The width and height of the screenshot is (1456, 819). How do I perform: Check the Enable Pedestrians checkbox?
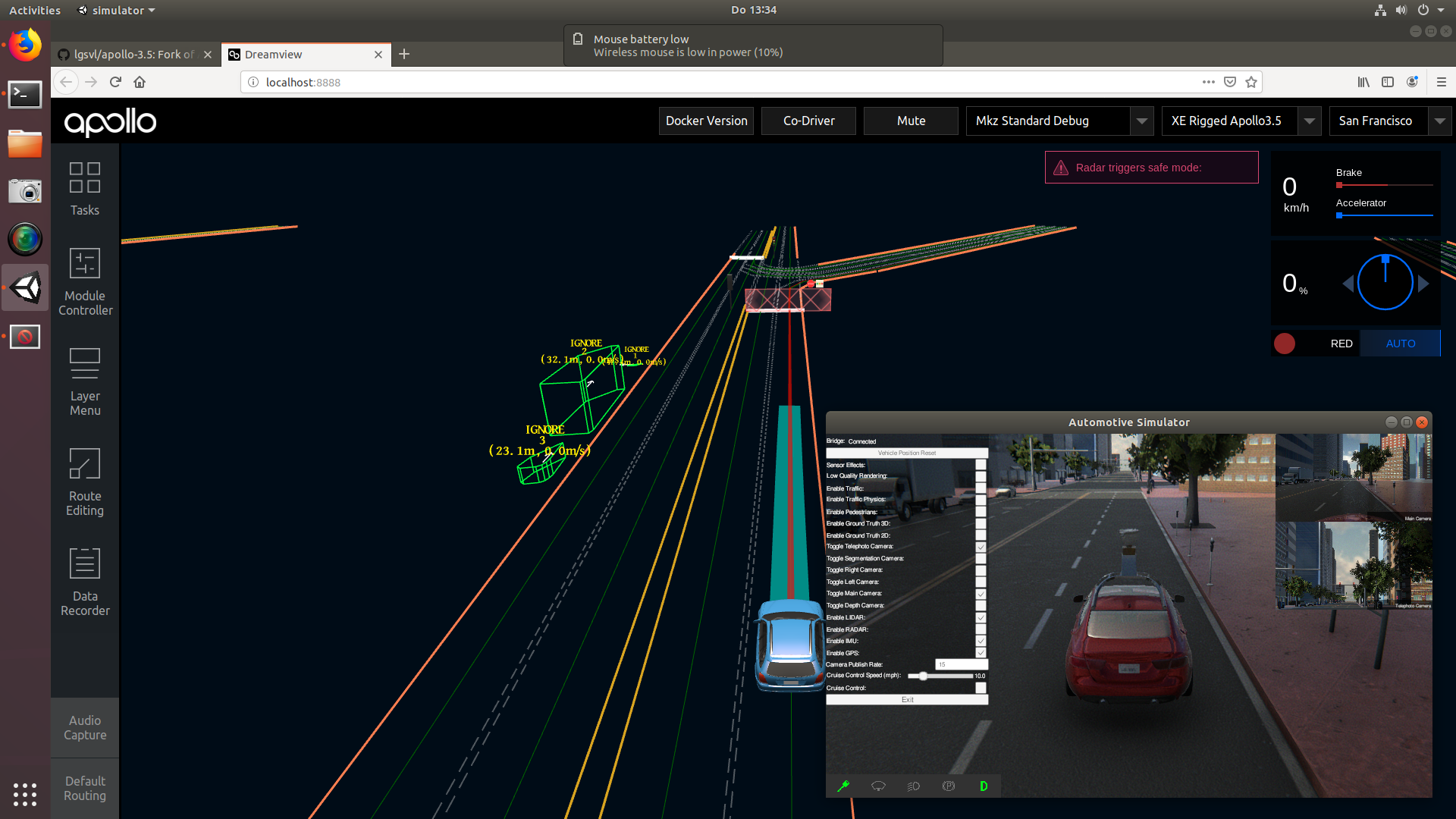pyautogui.click(x=981, y=512)
